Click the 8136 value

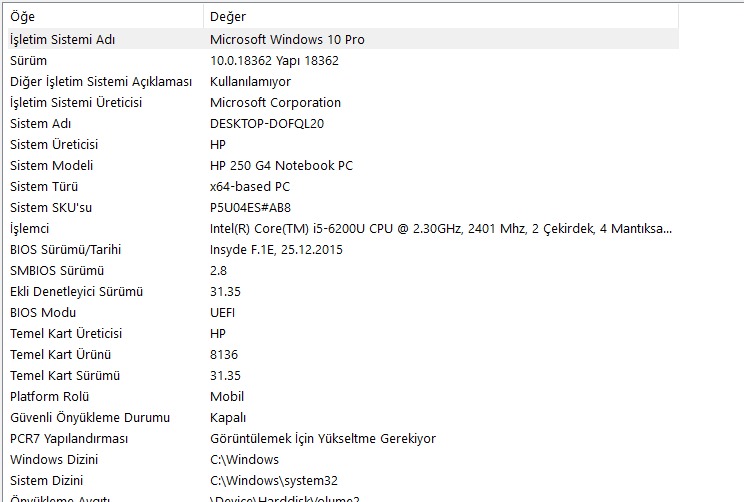click(x=224, y=354)
